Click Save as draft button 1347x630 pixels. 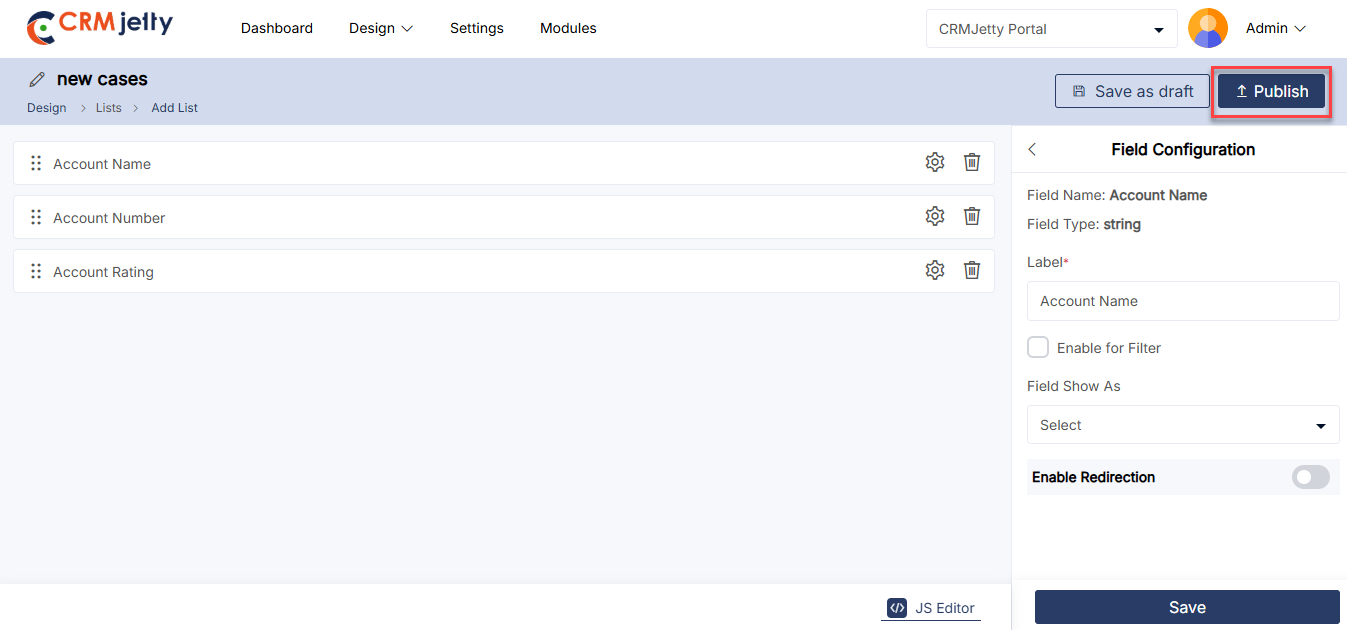click(x=1132, y=91)
